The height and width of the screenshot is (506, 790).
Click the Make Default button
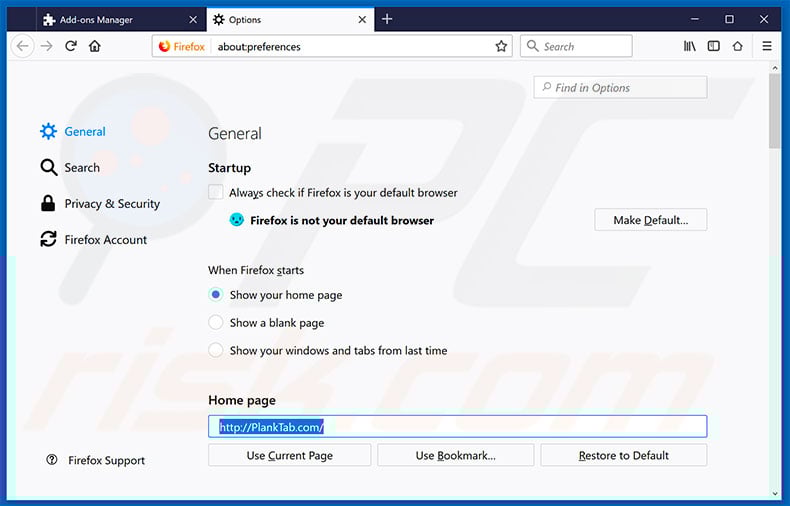click(x=650, y=220)
